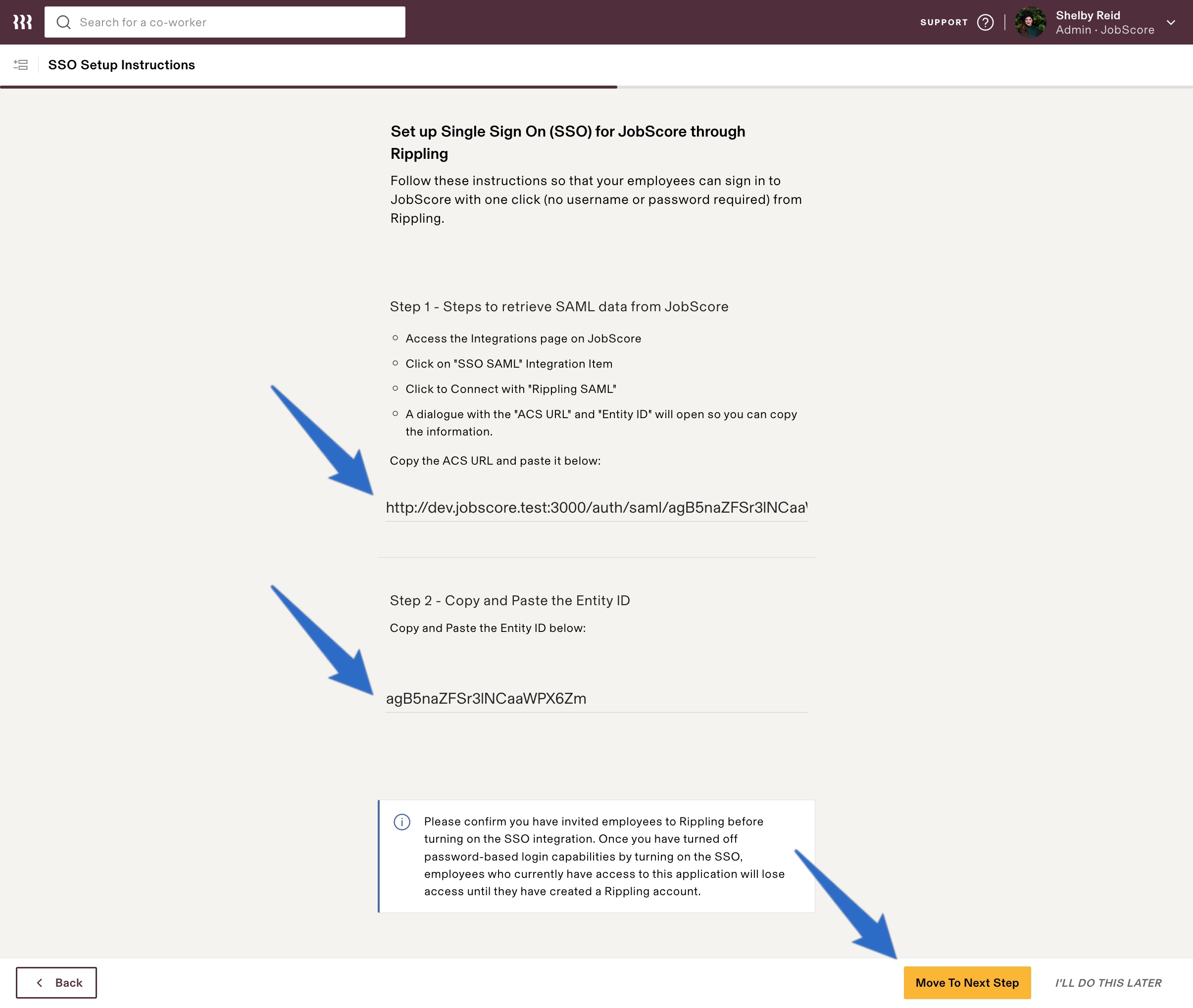Screen dimensions: 1193x1008
Task: Open support help question mark icon
Action: (x=985, y=22)
